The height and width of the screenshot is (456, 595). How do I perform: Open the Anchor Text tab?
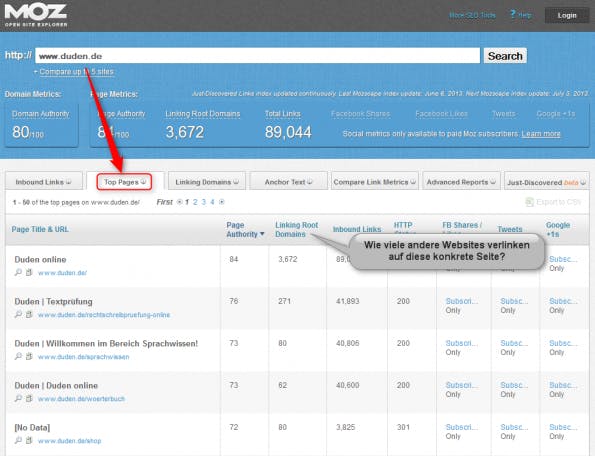288,182
